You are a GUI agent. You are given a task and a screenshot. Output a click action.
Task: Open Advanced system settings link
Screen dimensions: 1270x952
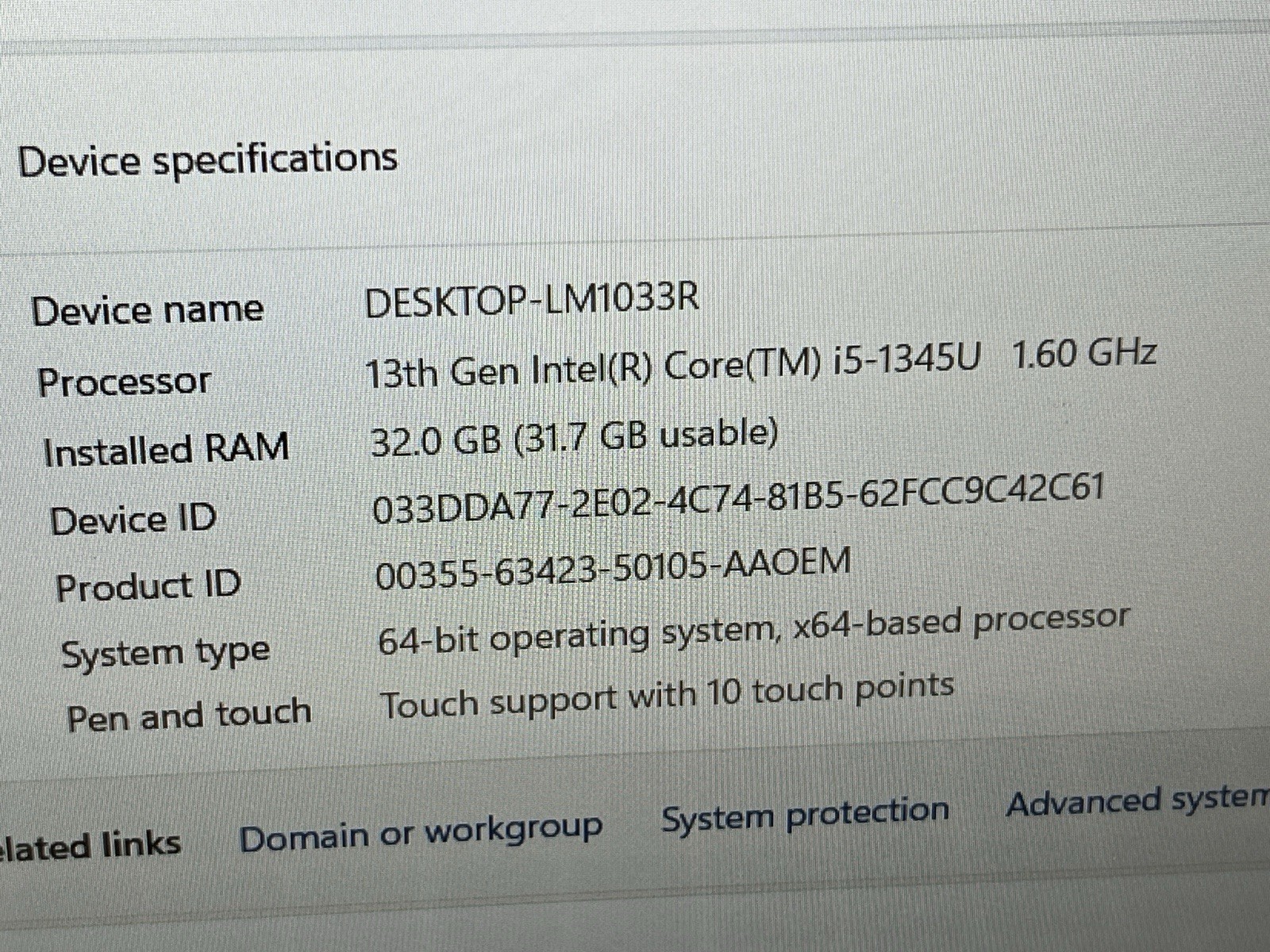point(1137,801)
